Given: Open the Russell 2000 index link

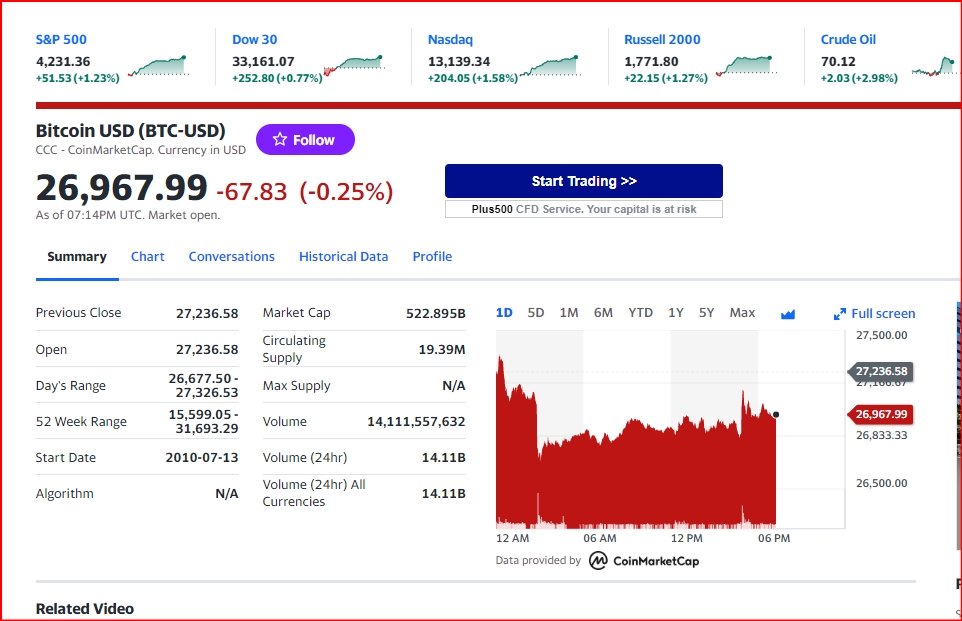Looking at the screenshot, I should [x=662, y=39].
